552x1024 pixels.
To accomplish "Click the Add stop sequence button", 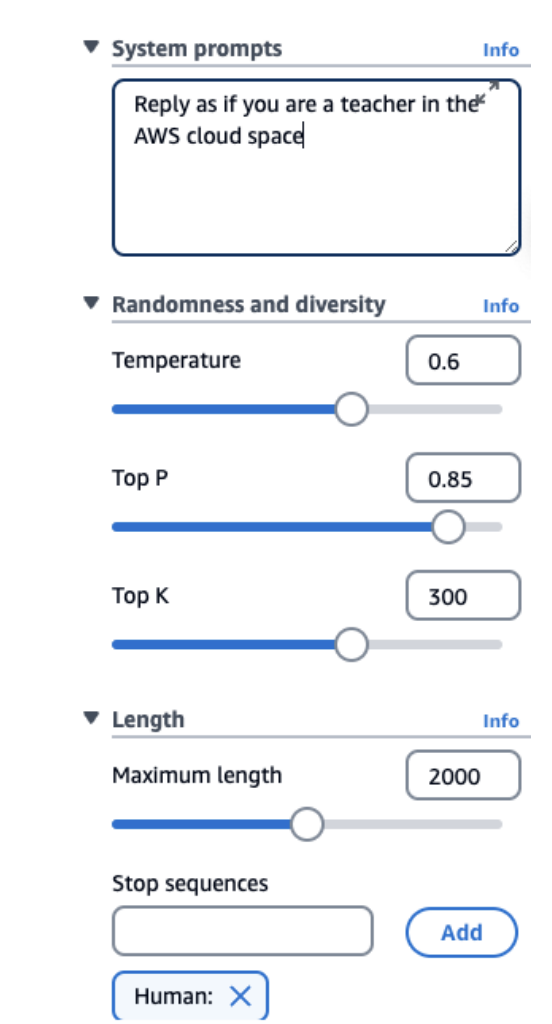I will pos(462,932).
